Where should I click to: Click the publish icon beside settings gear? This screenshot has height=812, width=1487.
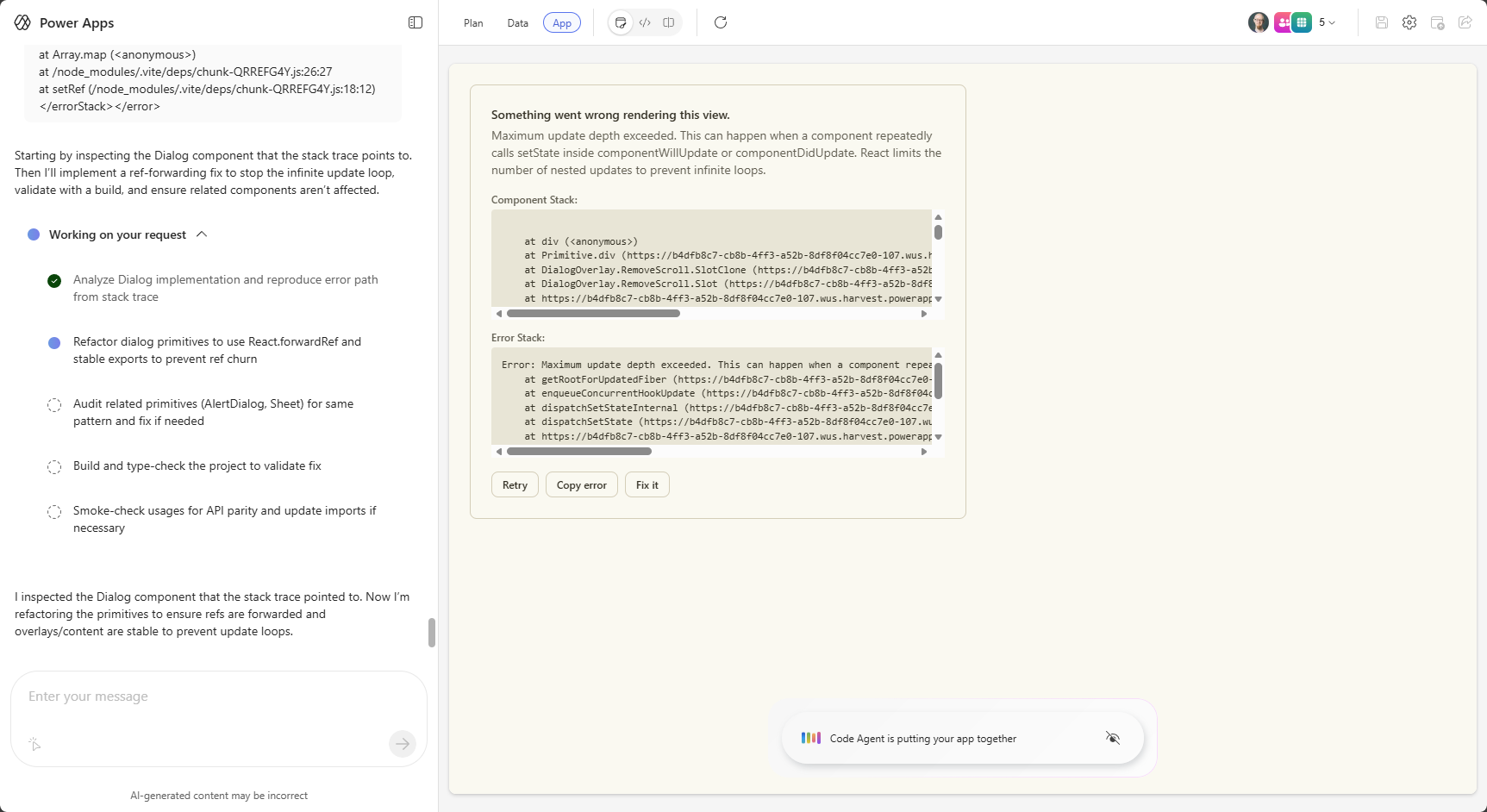(1437, 22)
